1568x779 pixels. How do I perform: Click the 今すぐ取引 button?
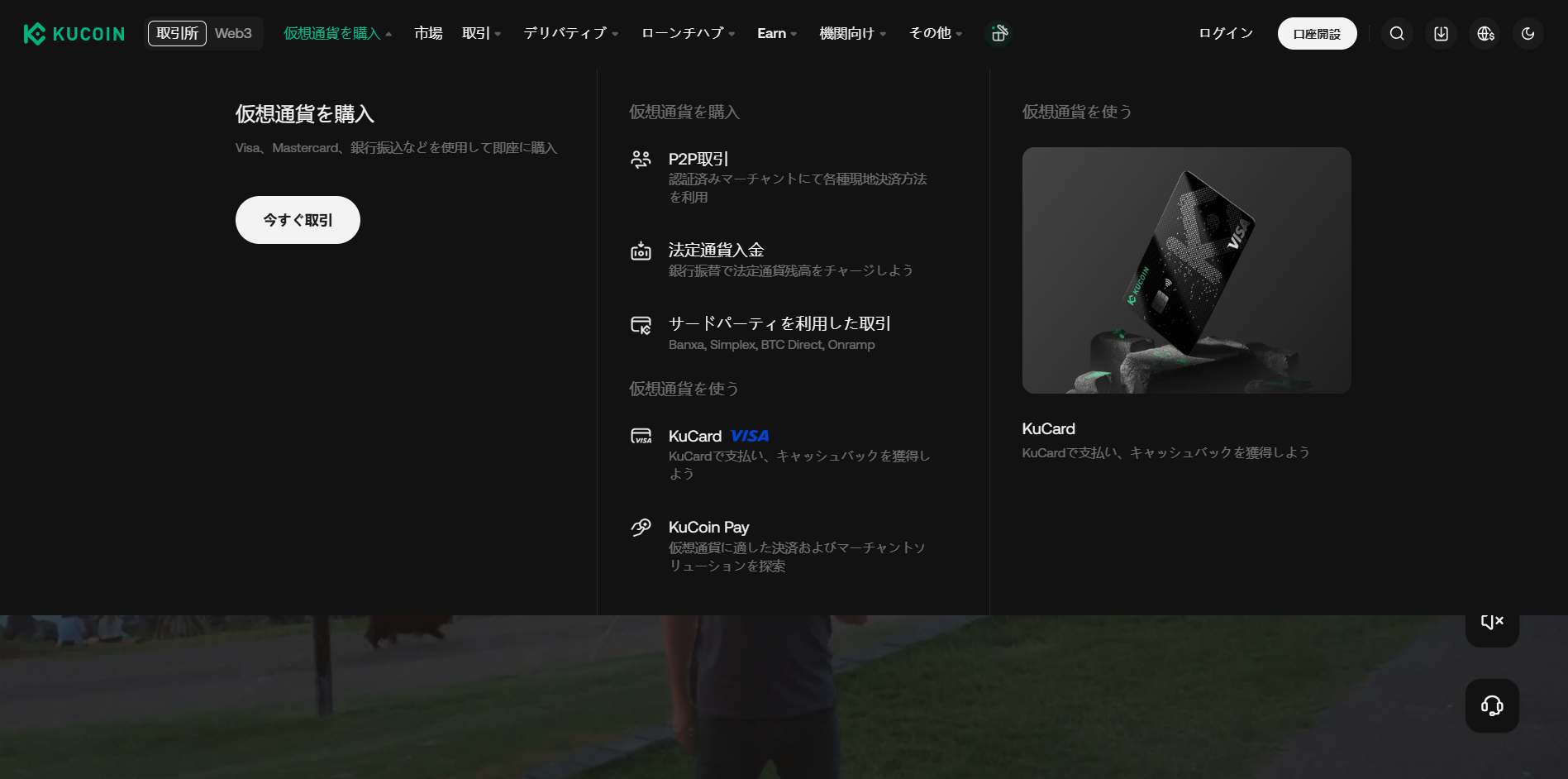298,219
